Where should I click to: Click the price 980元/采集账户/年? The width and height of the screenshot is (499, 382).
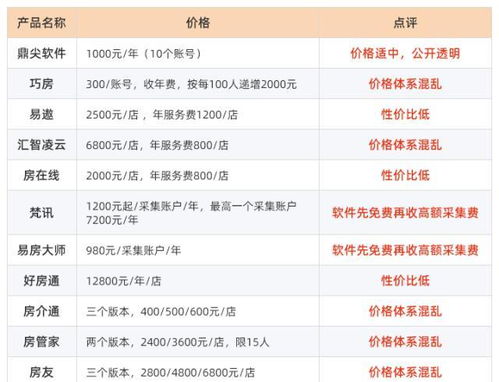click(x=134, y=250)
